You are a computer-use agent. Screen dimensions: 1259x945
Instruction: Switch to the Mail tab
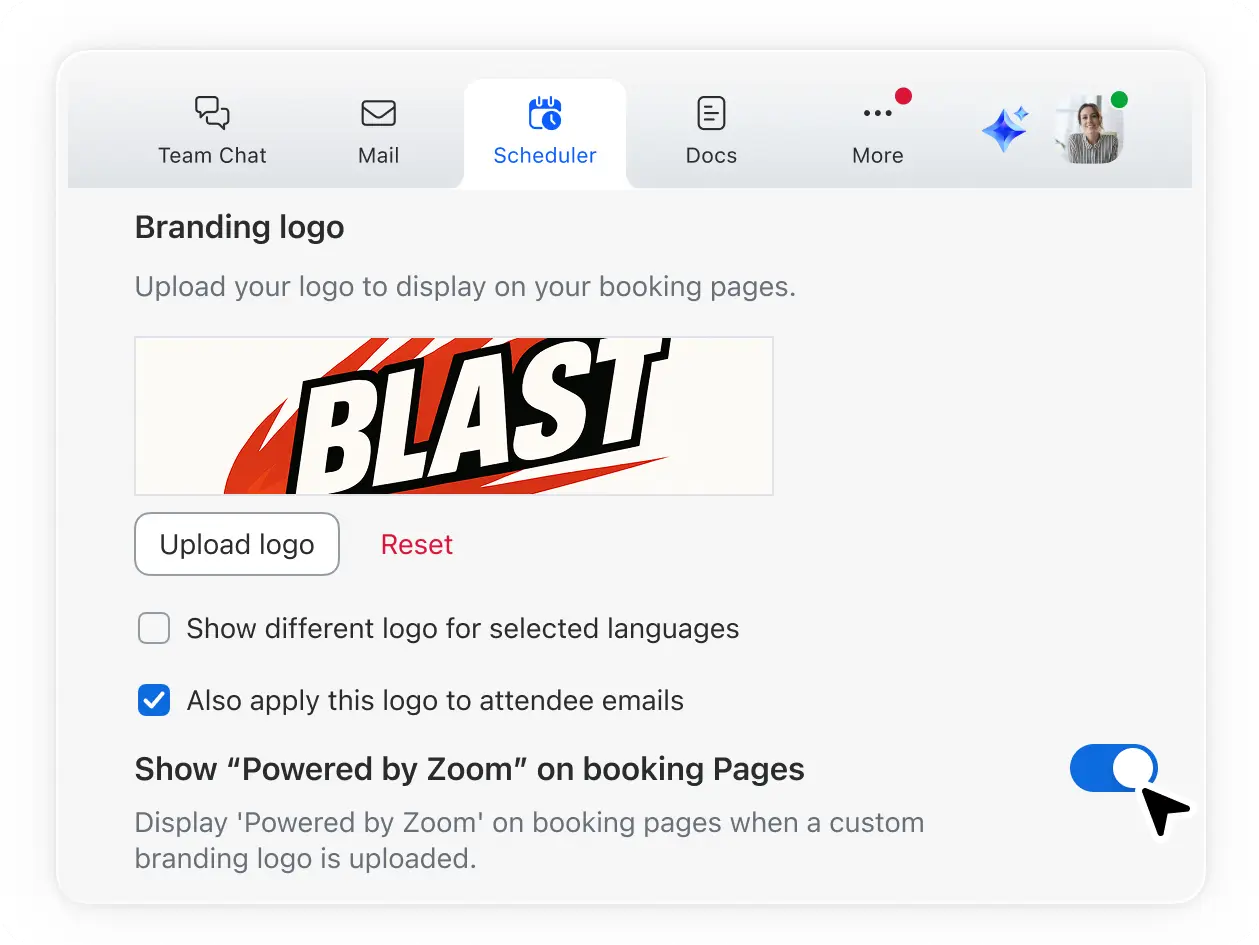378,132
